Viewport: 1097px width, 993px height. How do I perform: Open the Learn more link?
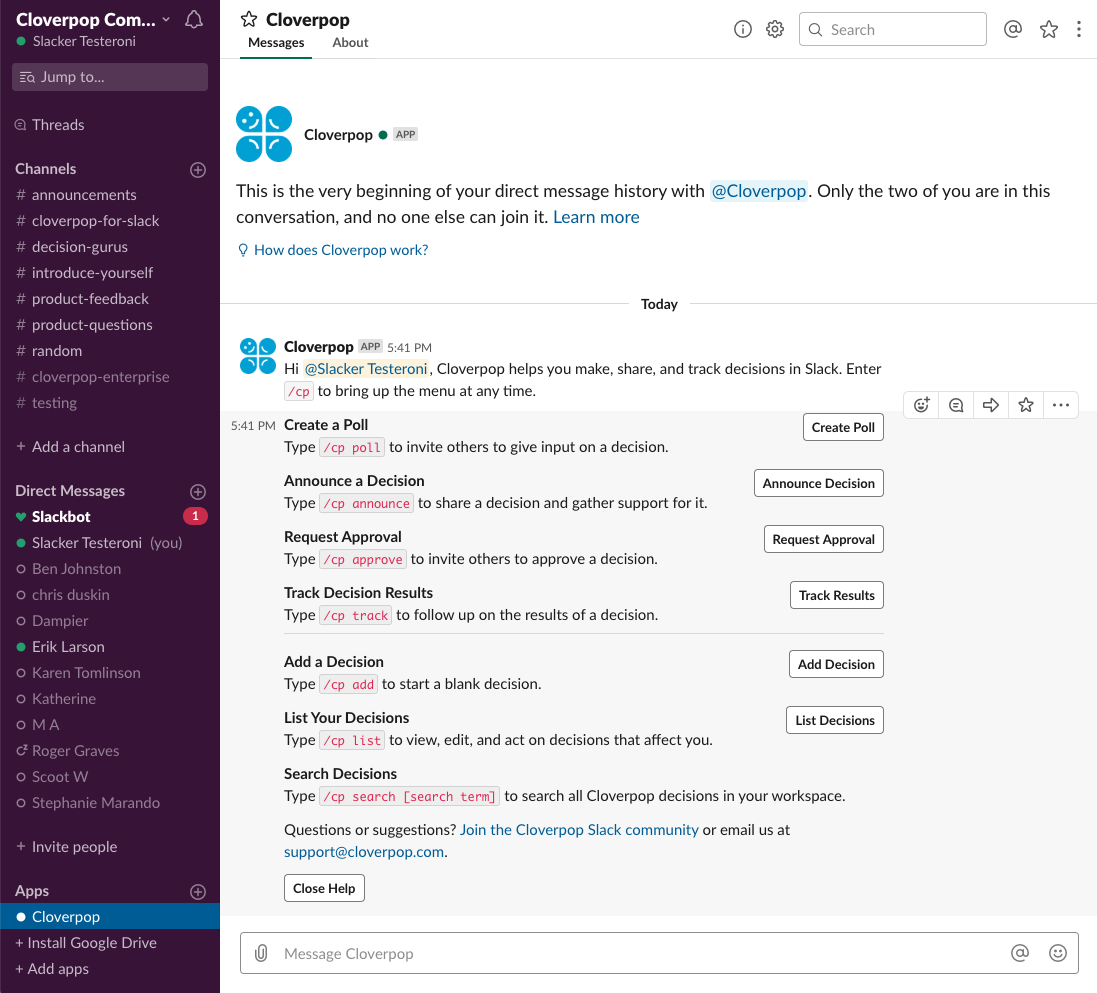pyautogui.click(x=596, y=217)
